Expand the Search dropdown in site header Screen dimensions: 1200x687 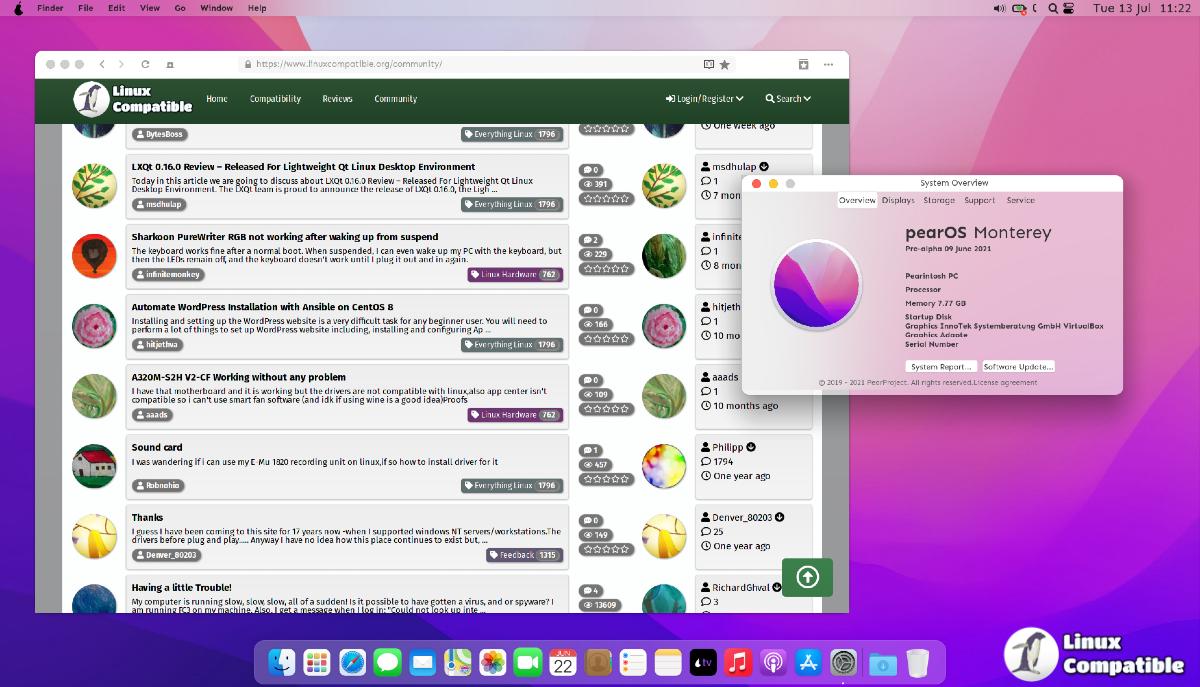tap(788, 99)
